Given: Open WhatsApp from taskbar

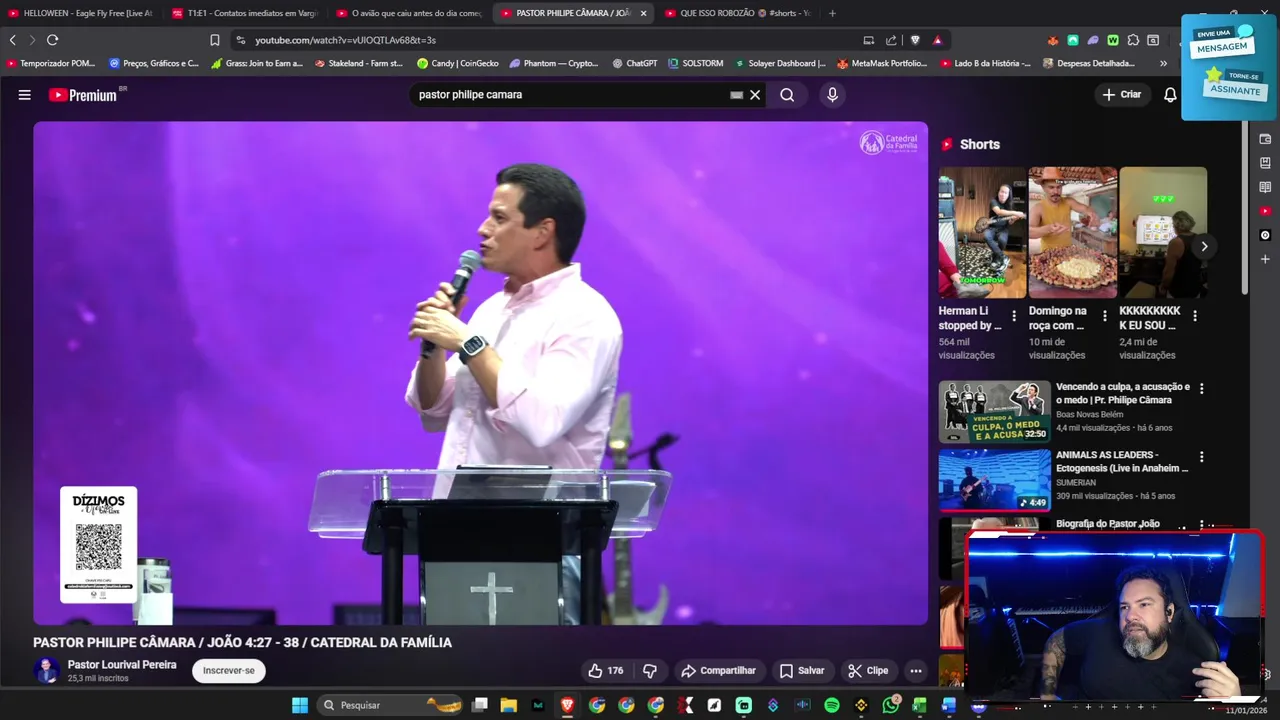Looking at the screenshot, I should tap(890, 705).
